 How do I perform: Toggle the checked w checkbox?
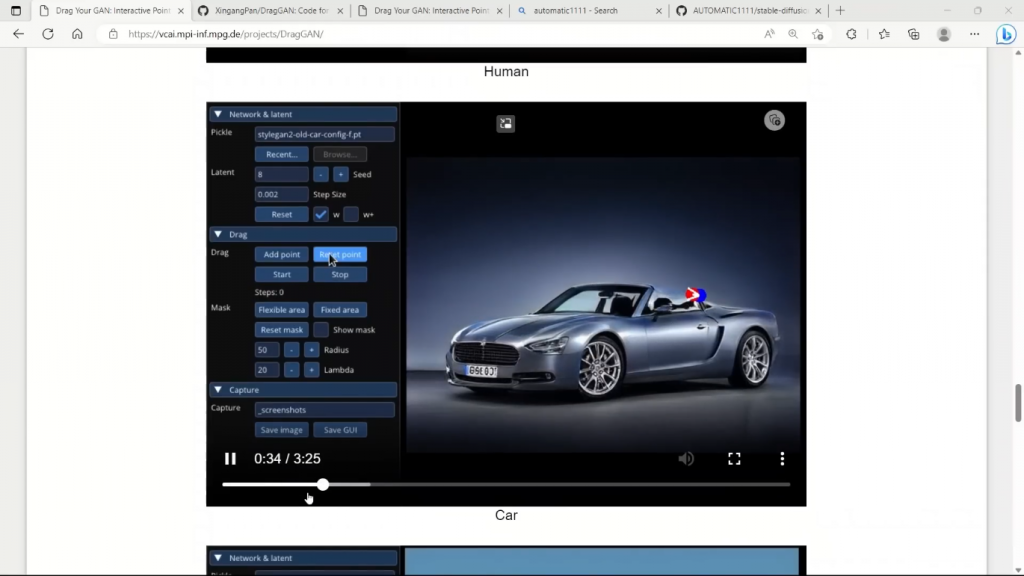pos(321,214)
